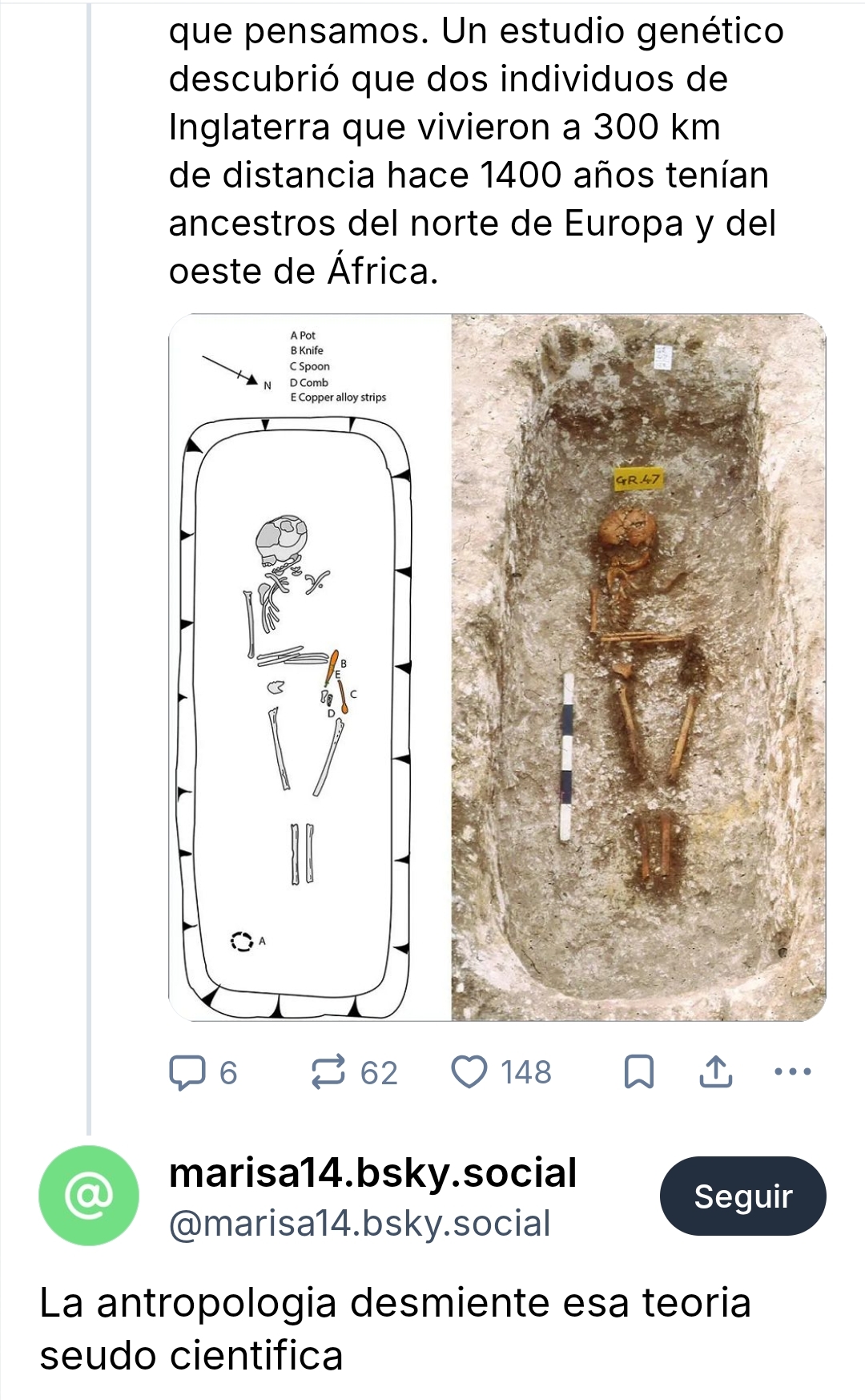Tap the grave goods legend in the diagram
865x1400 pixels.
click(x=337, y=366)
